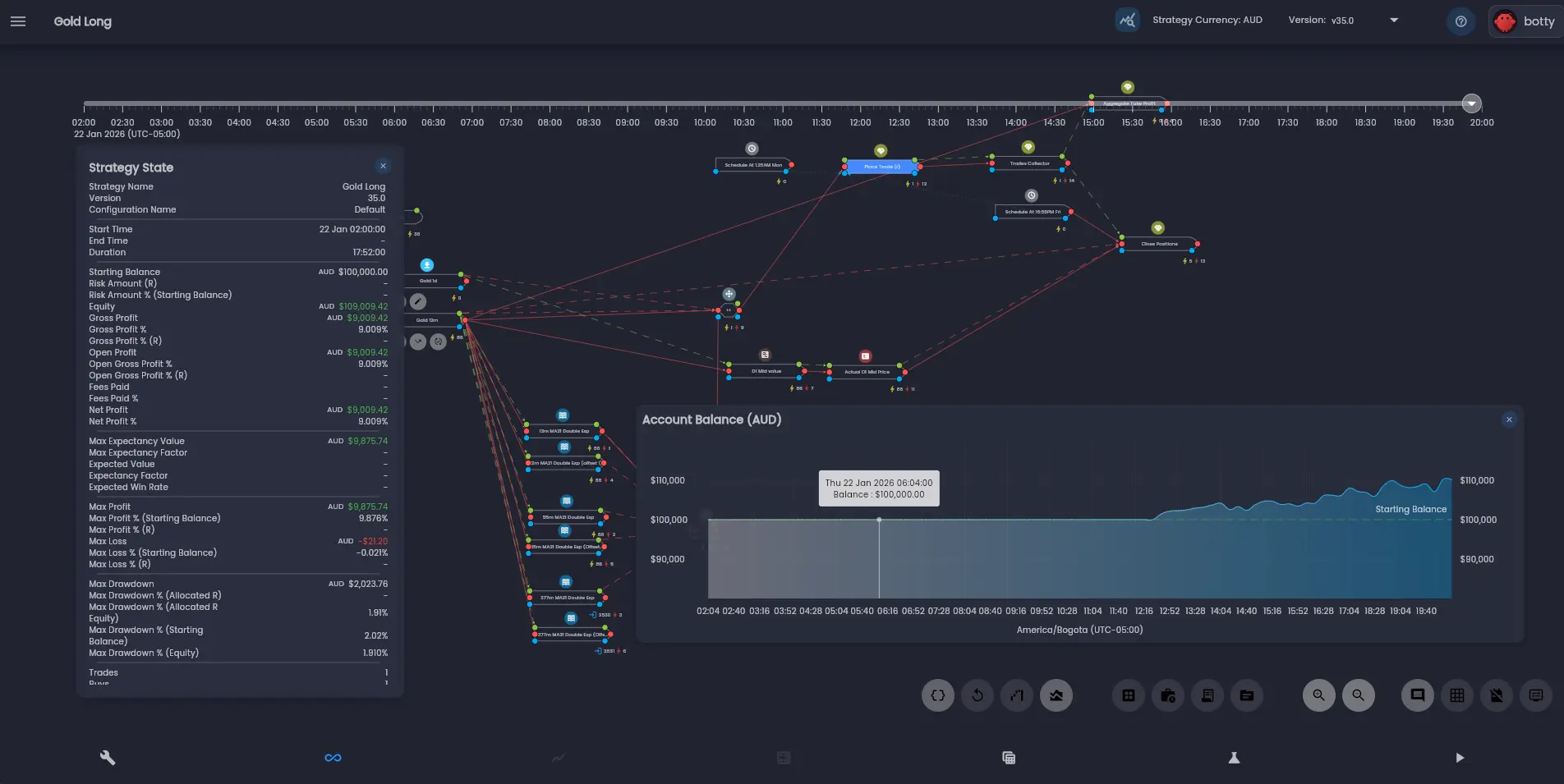Click the zoom out magnifier button
Viewport: 1564px width, 784px height.
(1359, 695)
